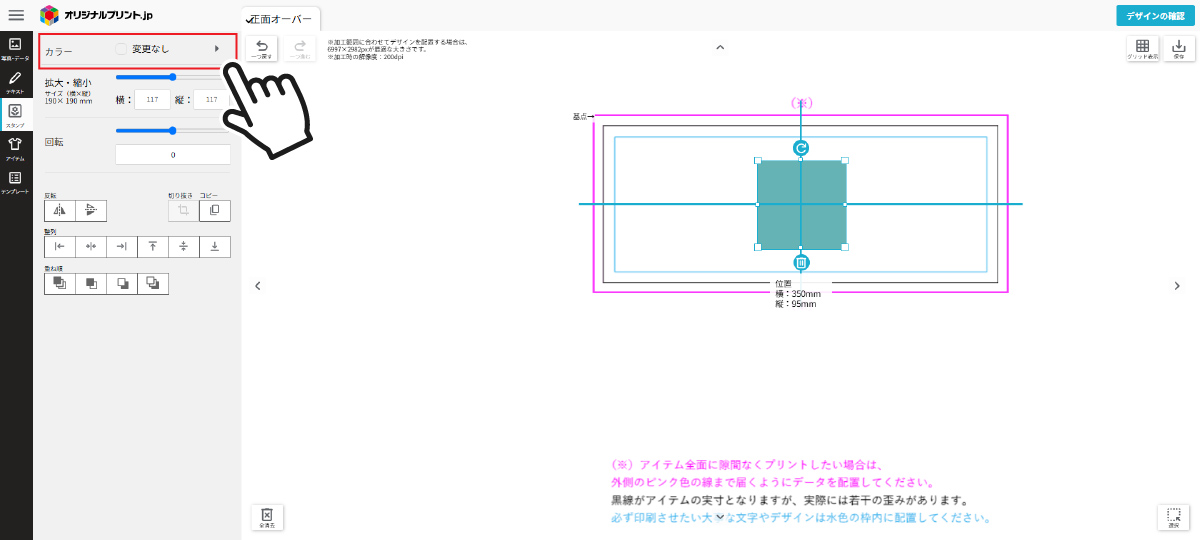
Task: Open the photo/data panel in sidebar
Action: click(x=15, y=49)
